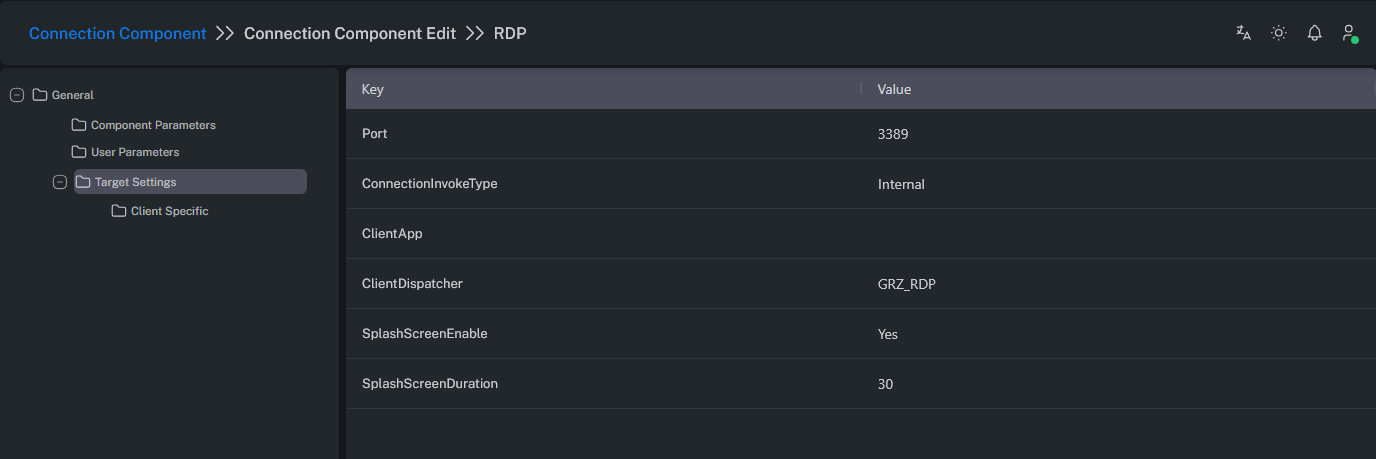Collapse the General tree node
Screen dimensions: 1376x459
point(16,95)
